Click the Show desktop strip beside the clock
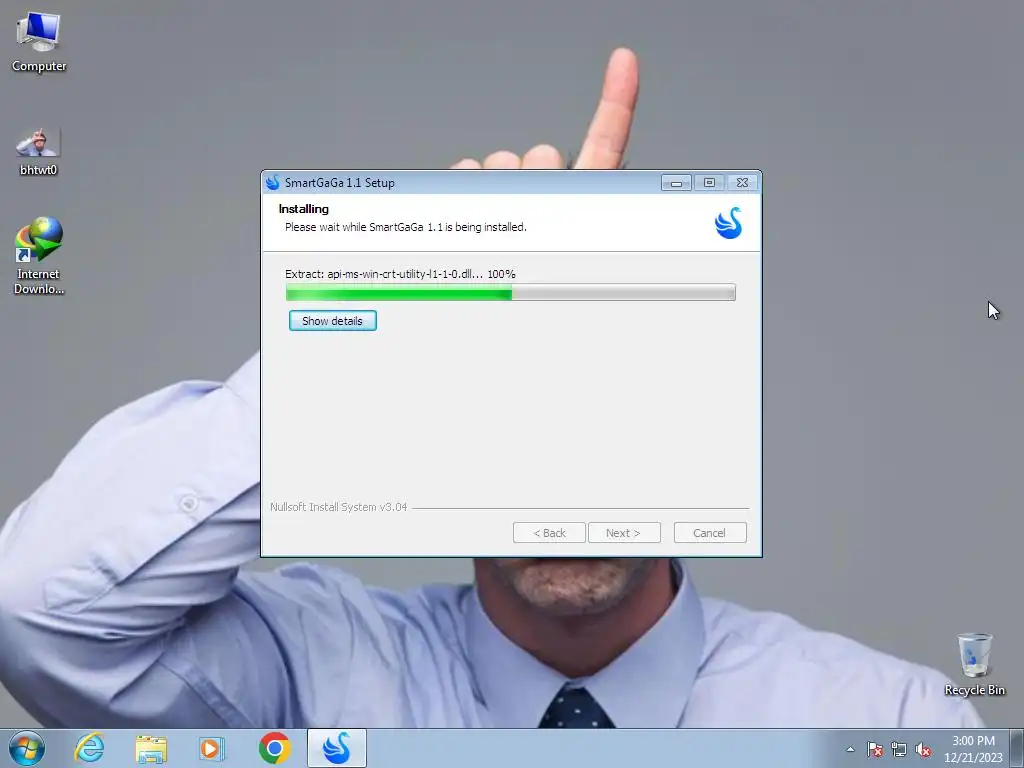Image resolution: width=1024 pixels, height=768 pixels. tap(1017, 748)
